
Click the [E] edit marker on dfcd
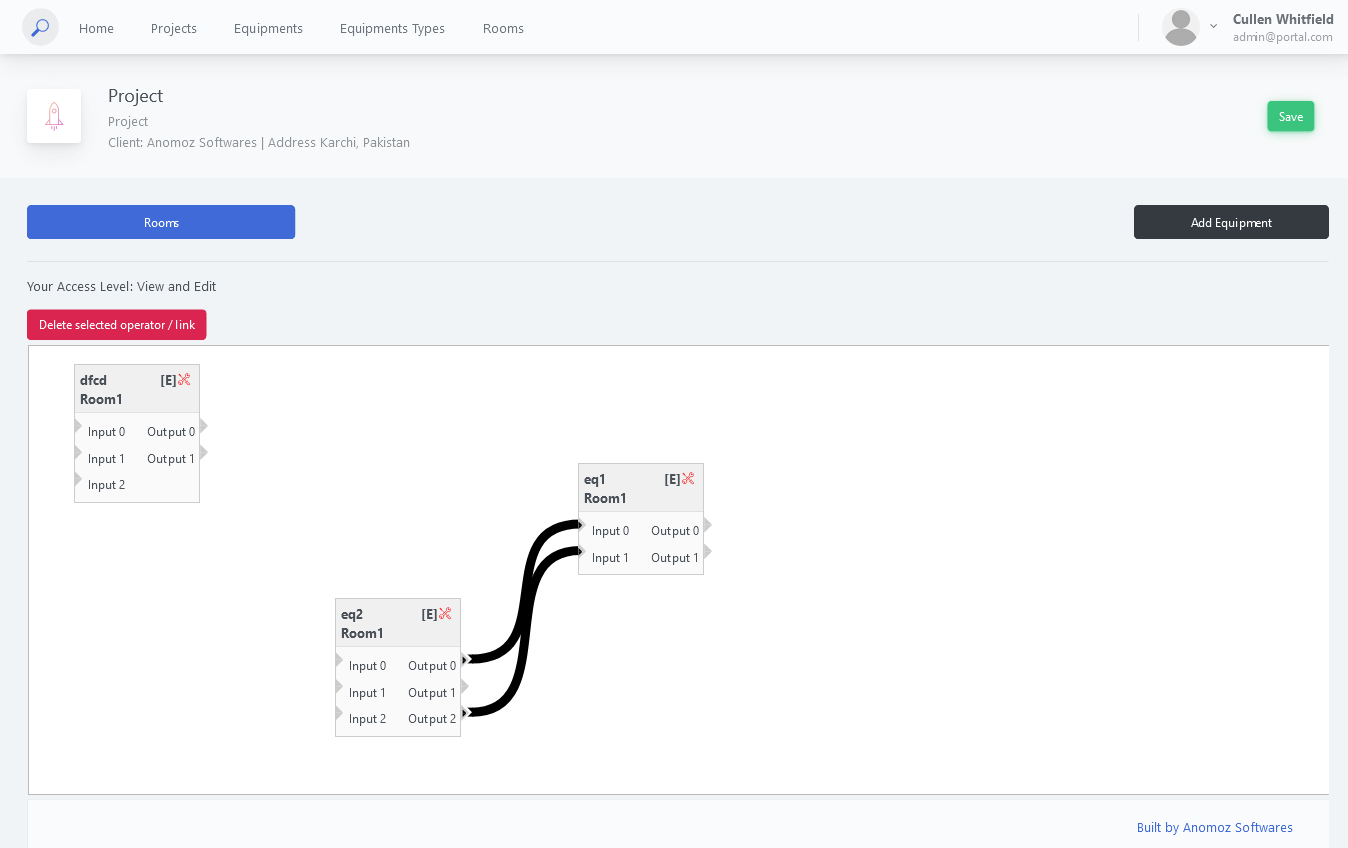(x=168, y=380)
